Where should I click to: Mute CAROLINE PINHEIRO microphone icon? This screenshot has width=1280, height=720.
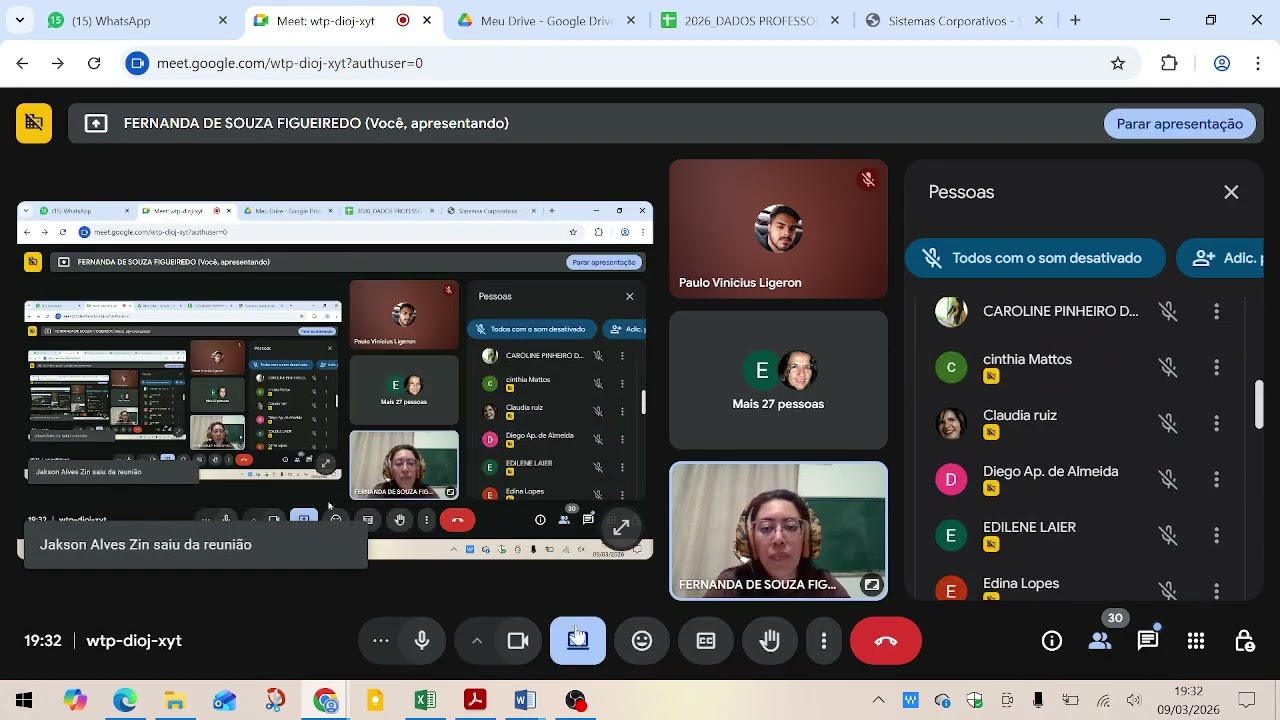1168,312
